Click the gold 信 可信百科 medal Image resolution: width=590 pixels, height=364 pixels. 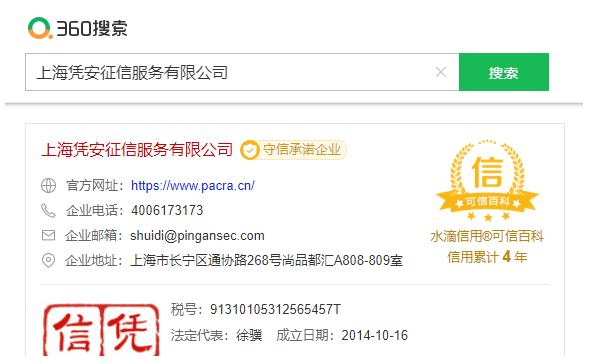click(x=487, y=181)
